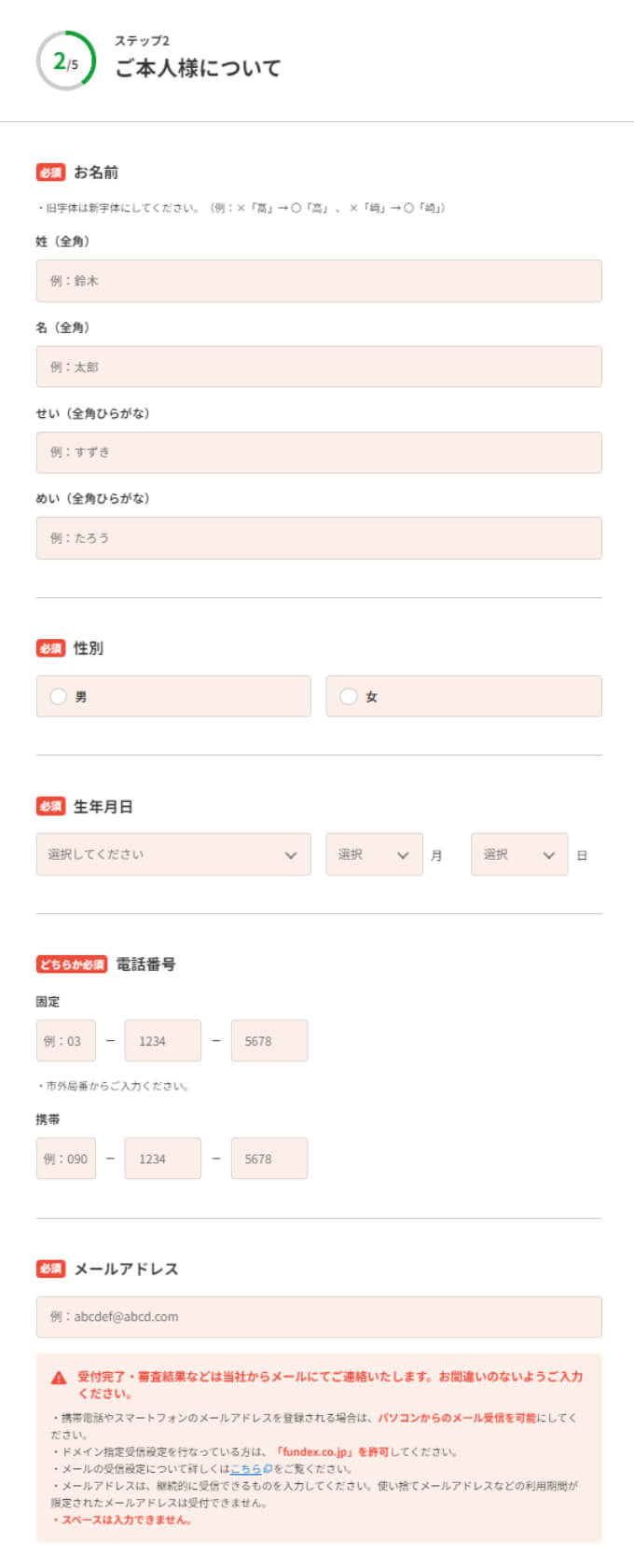This screenshot has height=1568, width=634.
Task: Click the 必須 badge next to 生年月日
Action: point(50,808)
